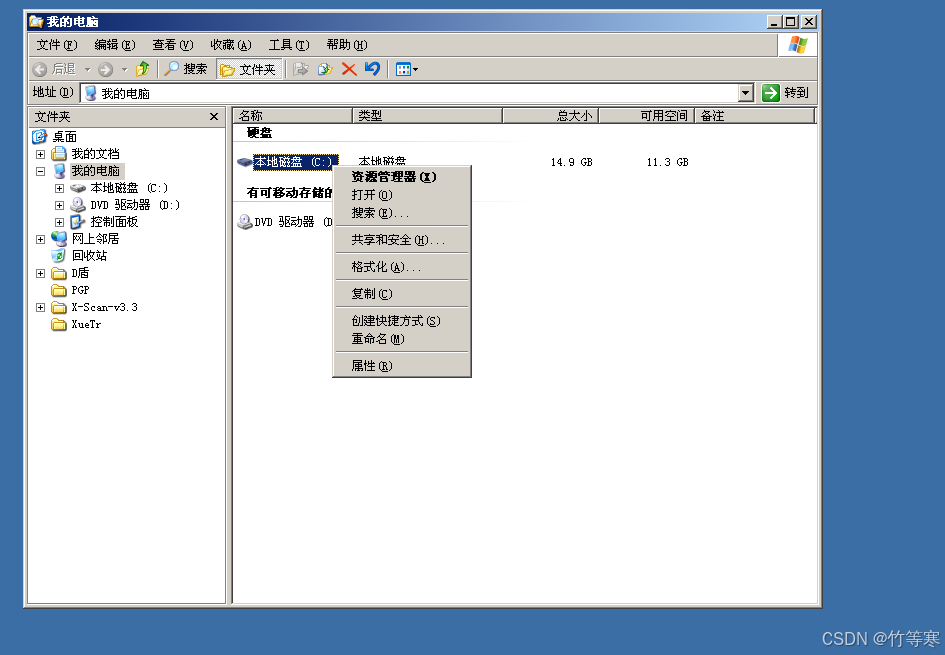Screen dimensions: 945x655
Task: Open the address bar dropdown arrow
Action: pyautogui.click(x=745, y=93)
